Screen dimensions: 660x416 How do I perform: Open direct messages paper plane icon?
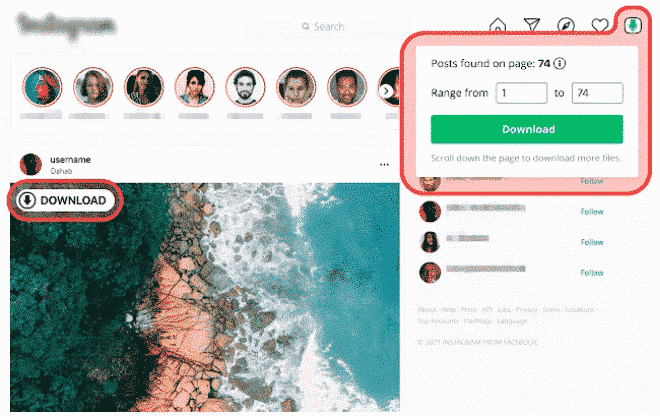[532, 25]
